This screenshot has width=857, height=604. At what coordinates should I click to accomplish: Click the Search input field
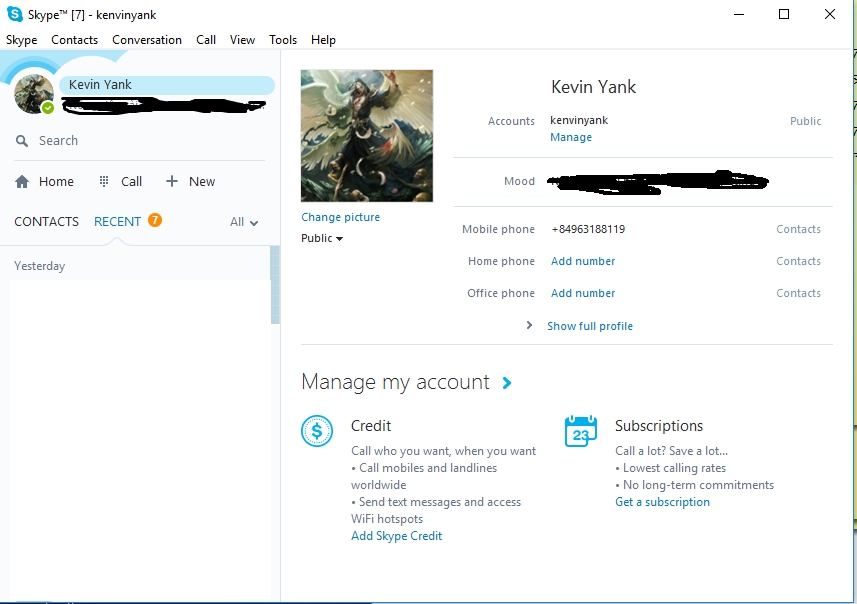click(x=139, y=141)
